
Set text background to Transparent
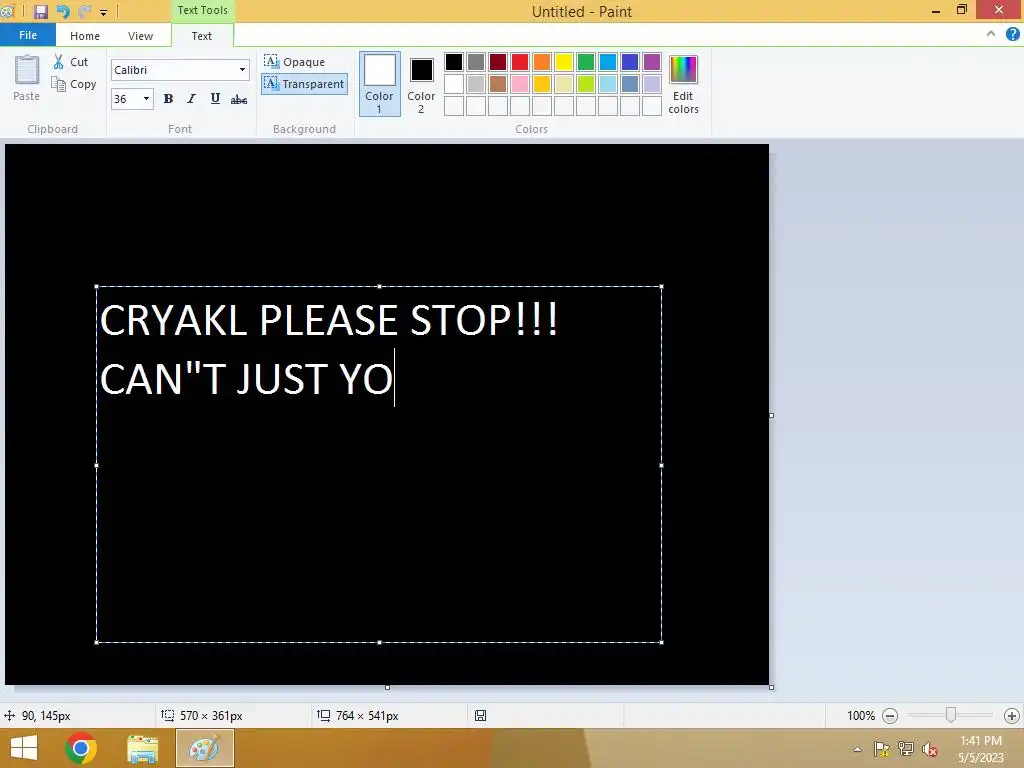[304, 84]
